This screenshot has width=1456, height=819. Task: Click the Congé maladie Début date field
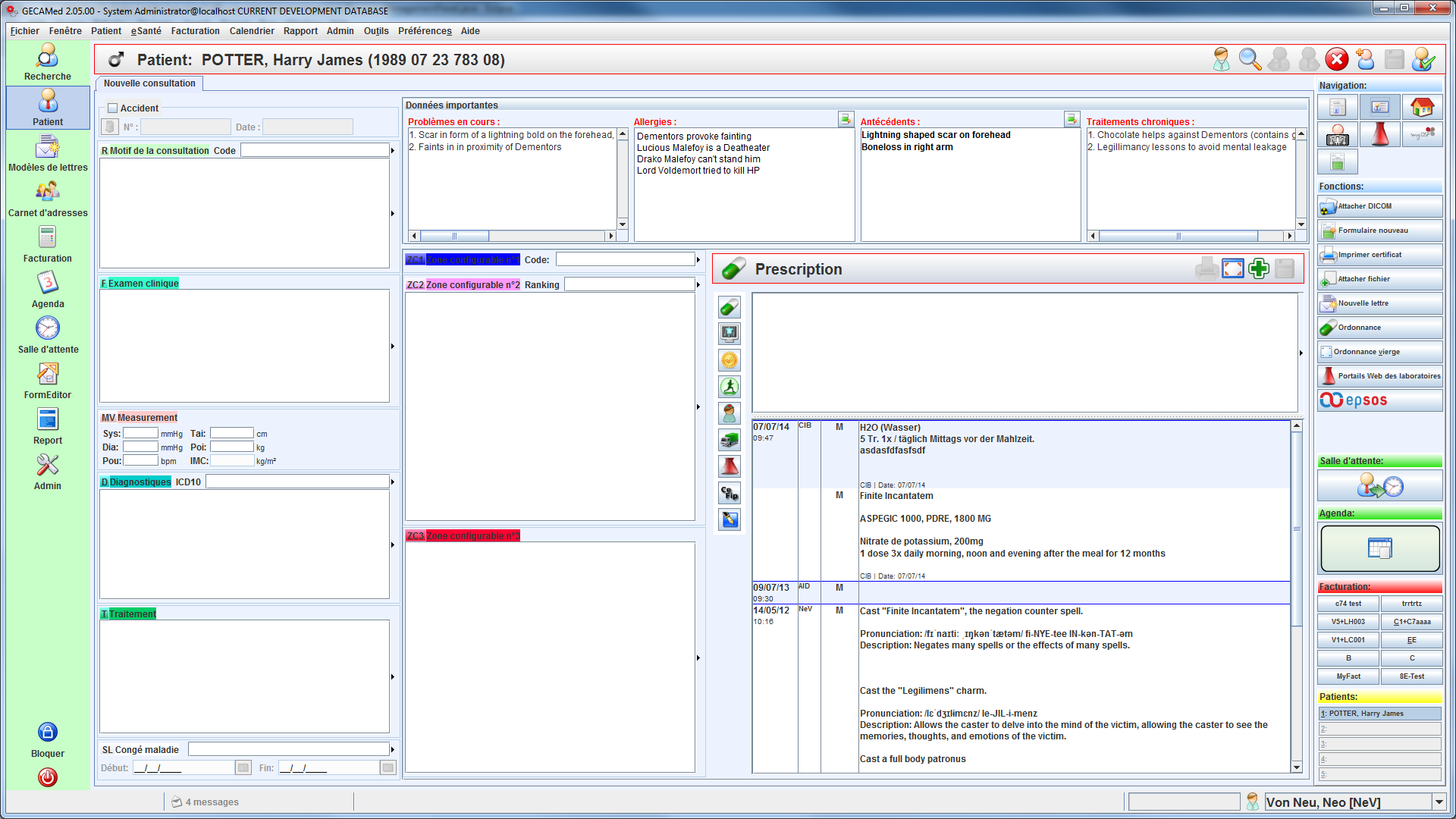(x=182, y=768)
